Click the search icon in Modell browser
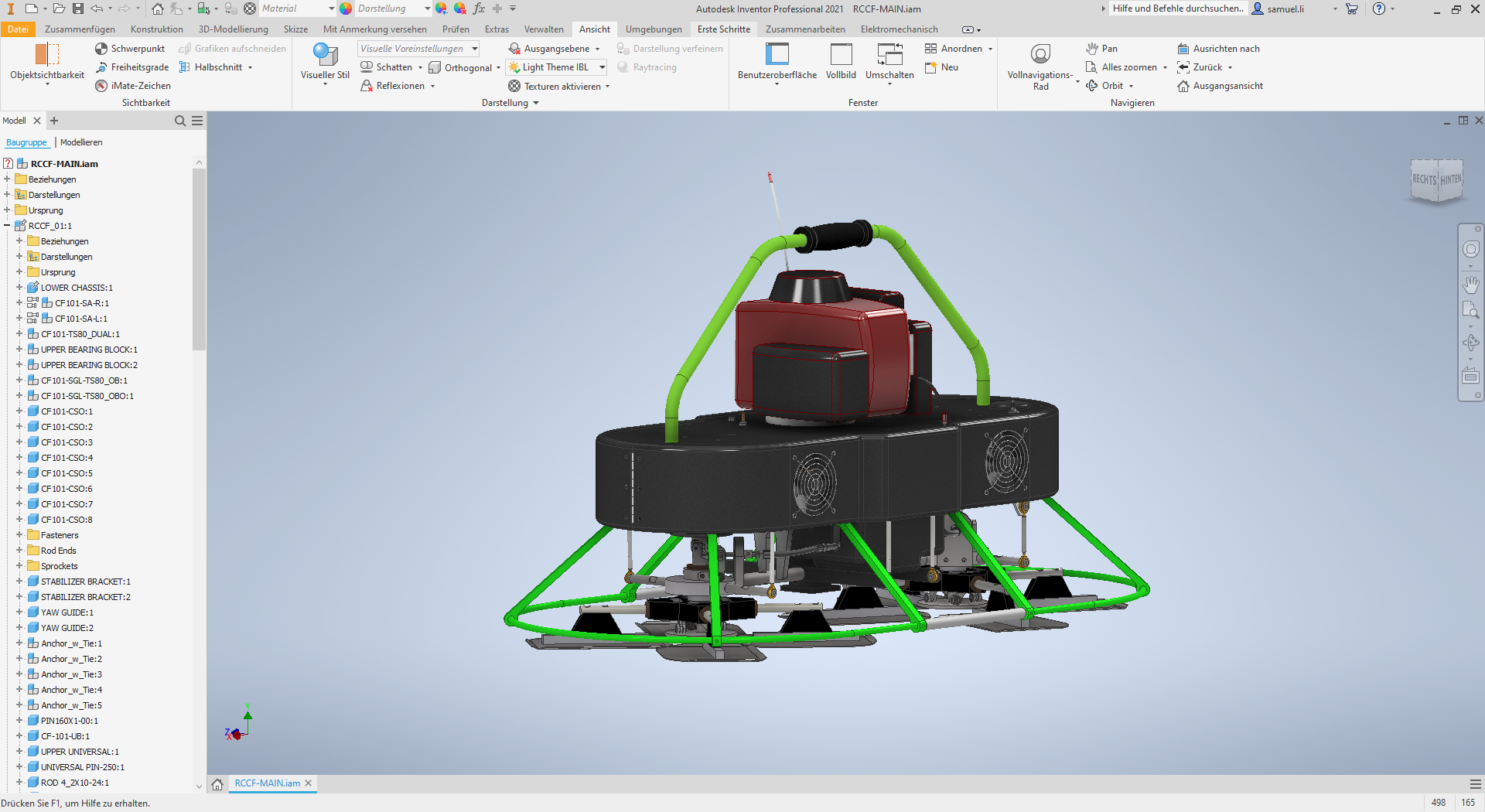 (x=180, y=121)
